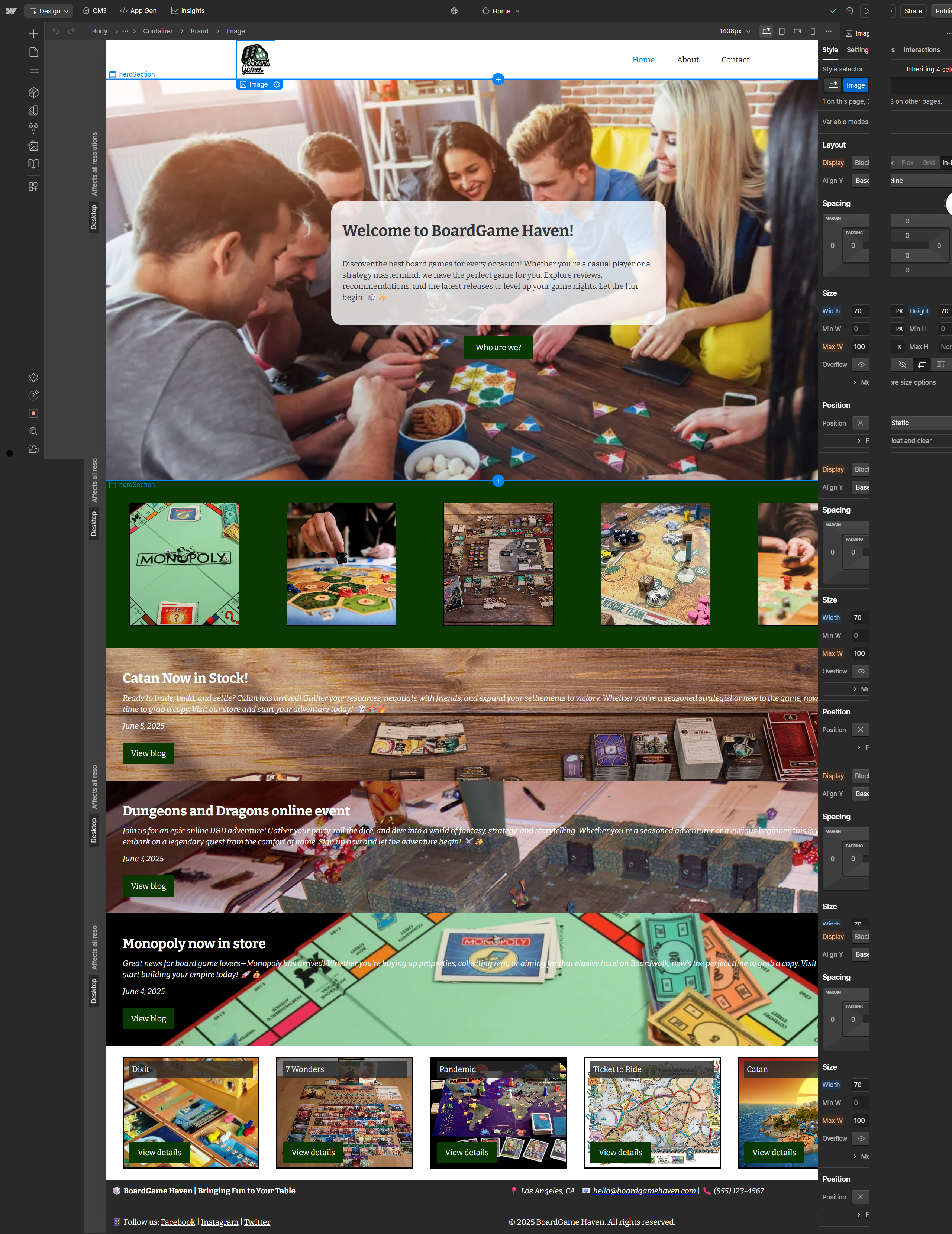Expand More size options
952x1234 pixels.
921,382
